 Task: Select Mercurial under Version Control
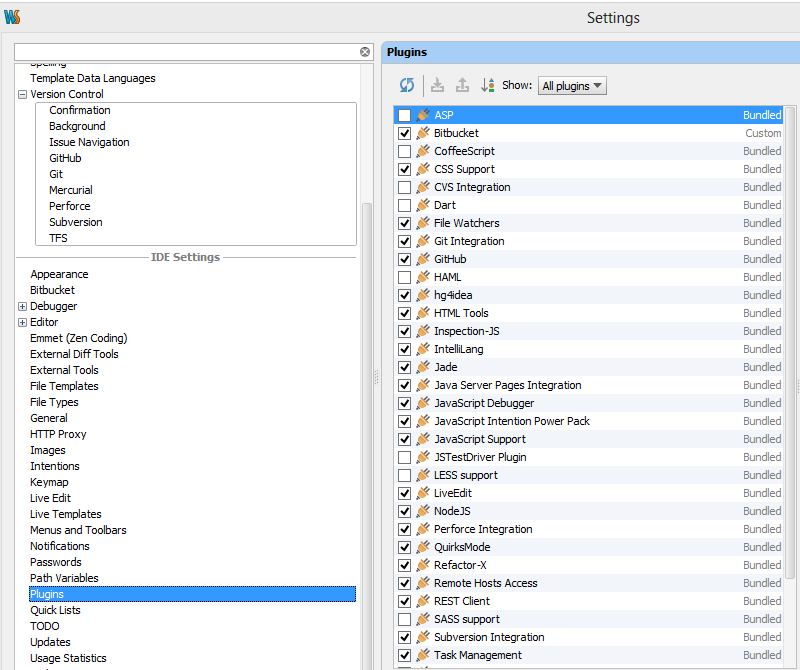pos(71,190)
